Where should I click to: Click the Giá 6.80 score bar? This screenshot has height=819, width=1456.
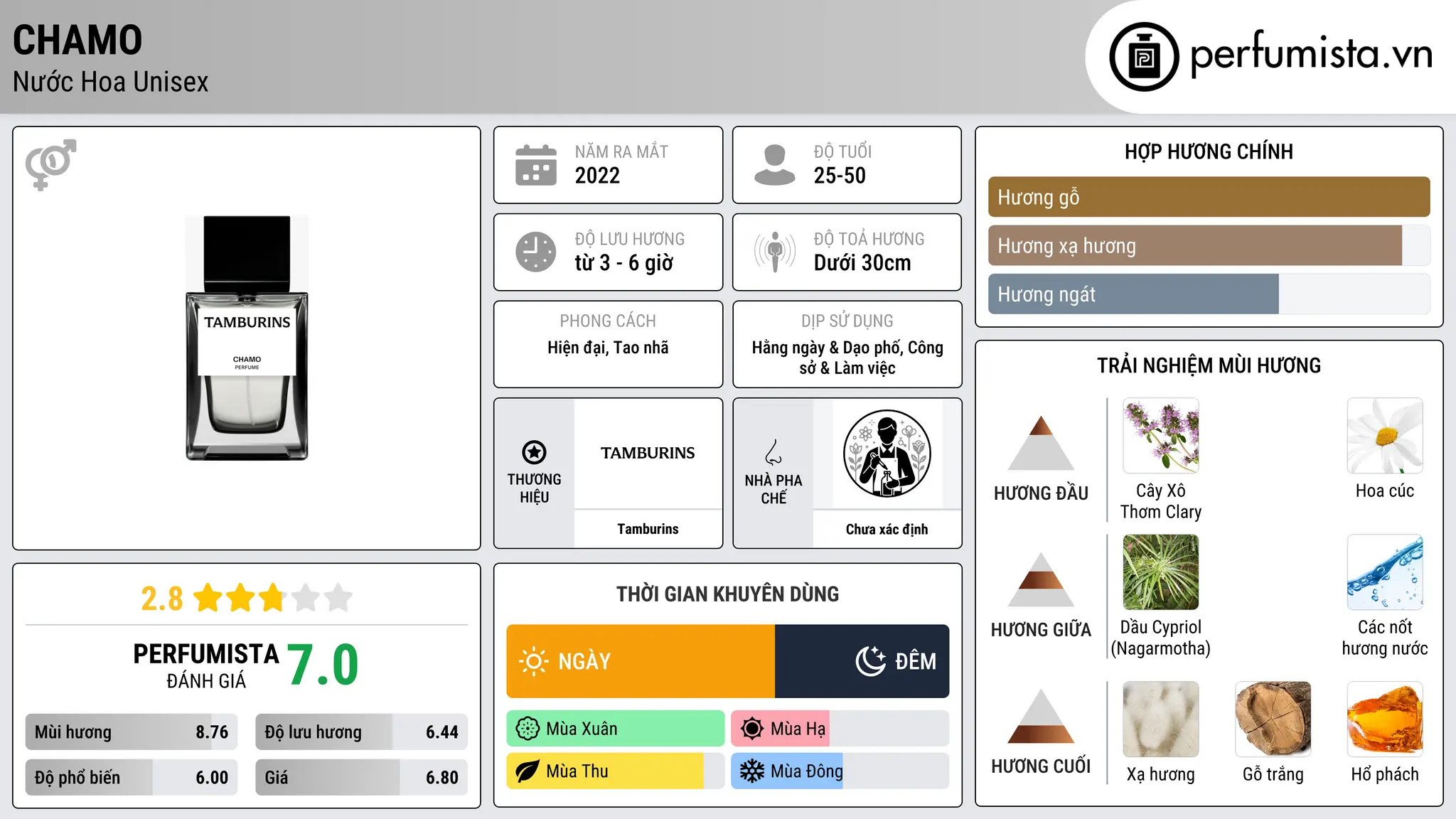click(x=361, y=777)
